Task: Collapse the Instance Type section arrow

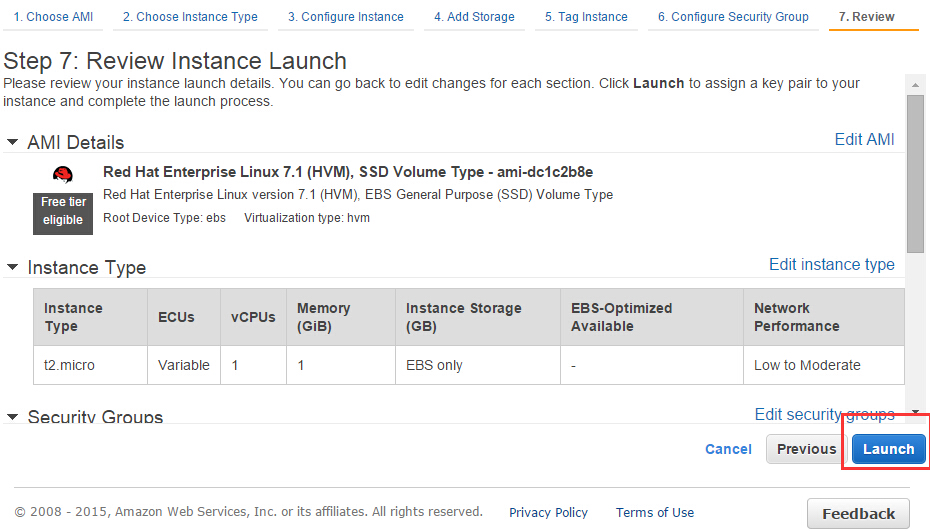Action: point(12,267)
